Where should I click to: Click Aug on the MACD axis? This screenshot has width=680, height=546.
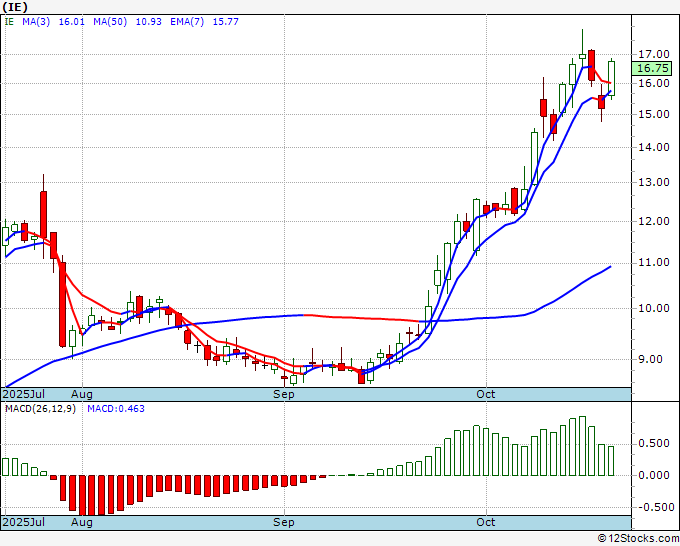82,522
